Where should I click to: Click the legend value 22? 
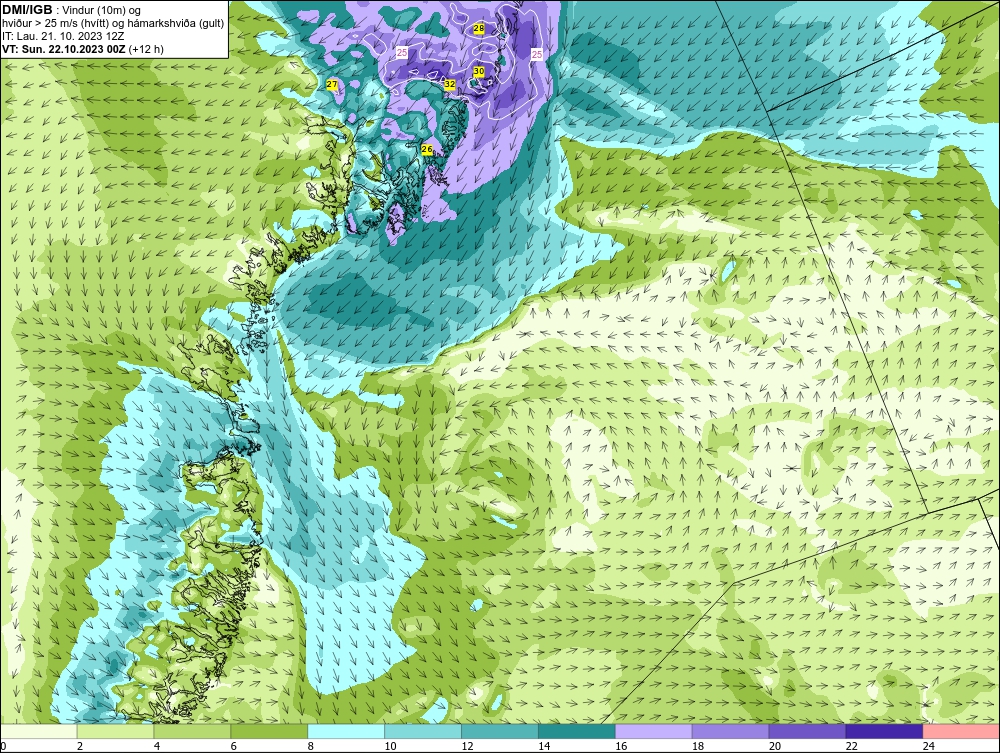852,746
